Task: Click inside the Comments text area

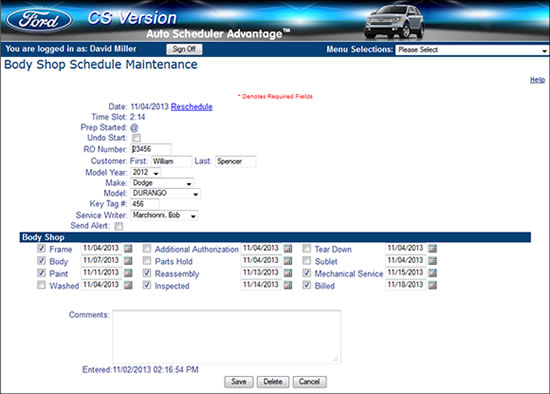Action: click(x=227, y=337)
